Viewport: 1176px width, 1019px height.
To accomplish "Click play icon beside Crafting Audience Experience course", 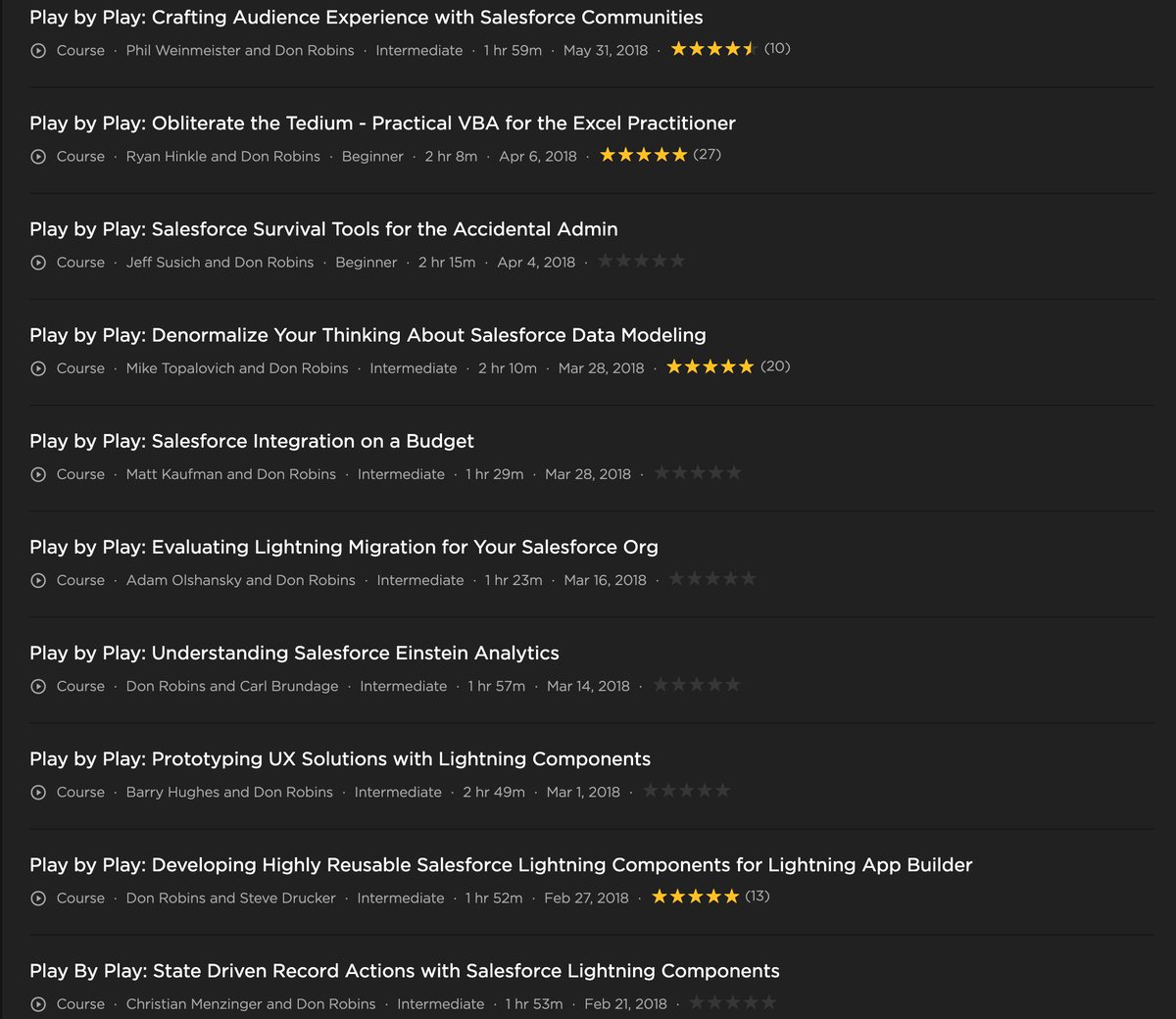I will (x=38, y=51).
